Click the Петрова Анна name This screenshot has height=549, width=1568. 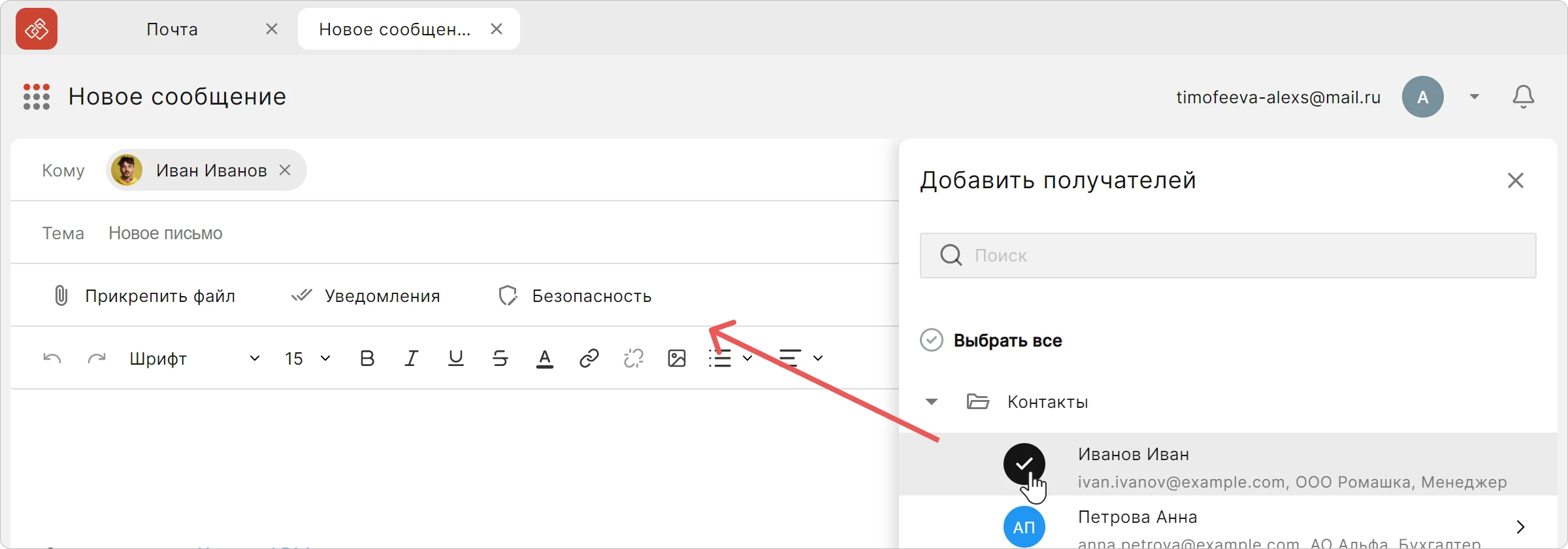(x=1137, y=517)
